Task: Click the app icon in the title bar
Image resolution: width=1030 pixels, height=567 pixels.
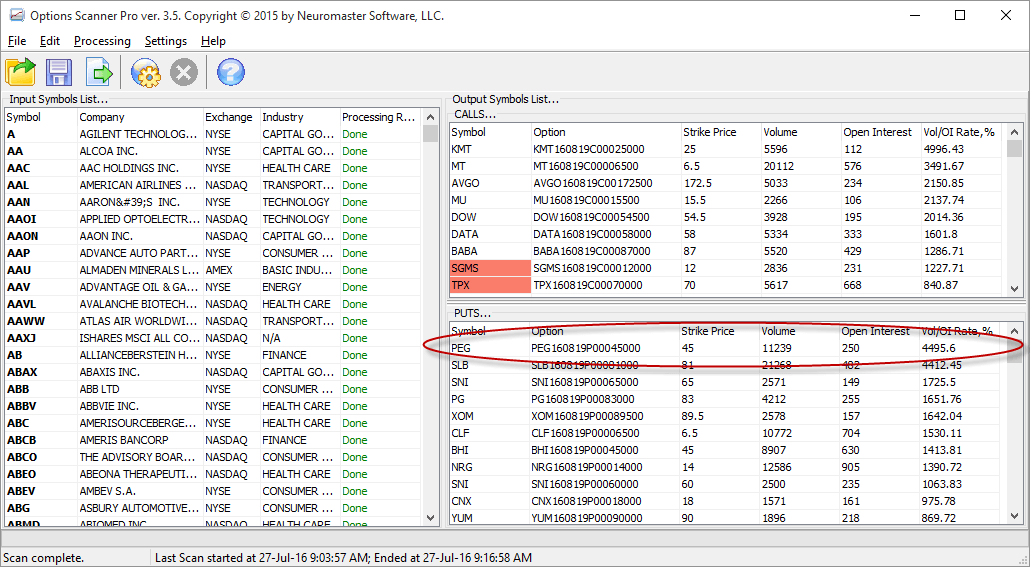Action: (16, 15)
